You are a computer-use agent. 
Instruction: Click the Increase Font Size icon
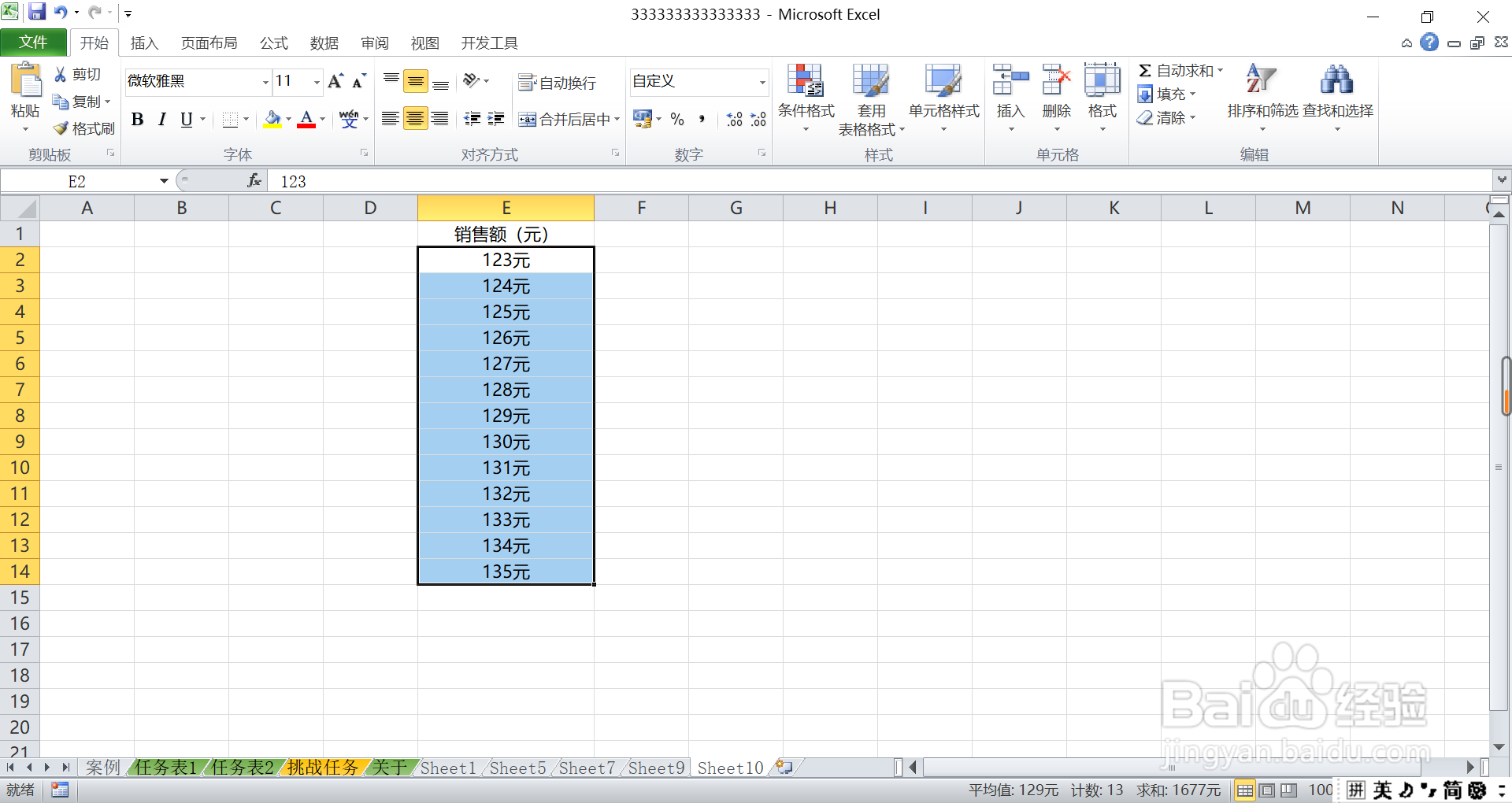tap(335, 80)
